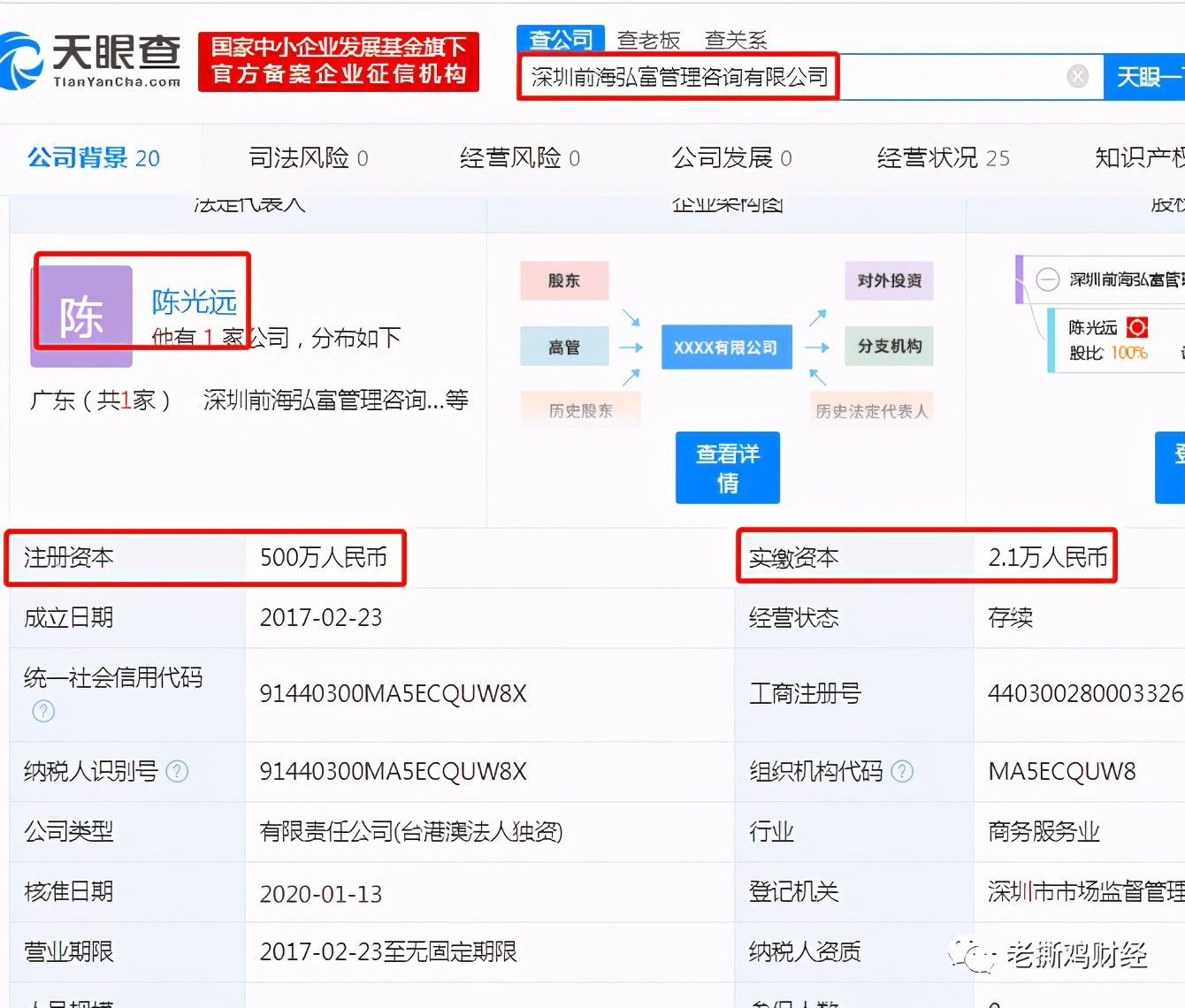Image resolution: width=1185 pixels, height=1008 pixels.
Task: Open the 知识产权 tab
Action: (x=1139, y=158)
